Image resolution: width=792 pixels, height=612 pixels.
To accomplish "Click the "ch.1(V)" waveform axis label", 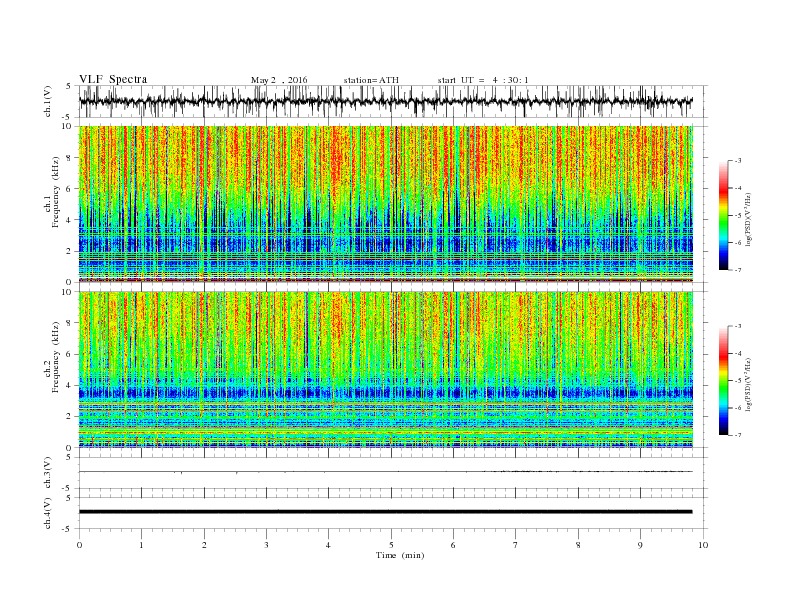I will (48, 101).
